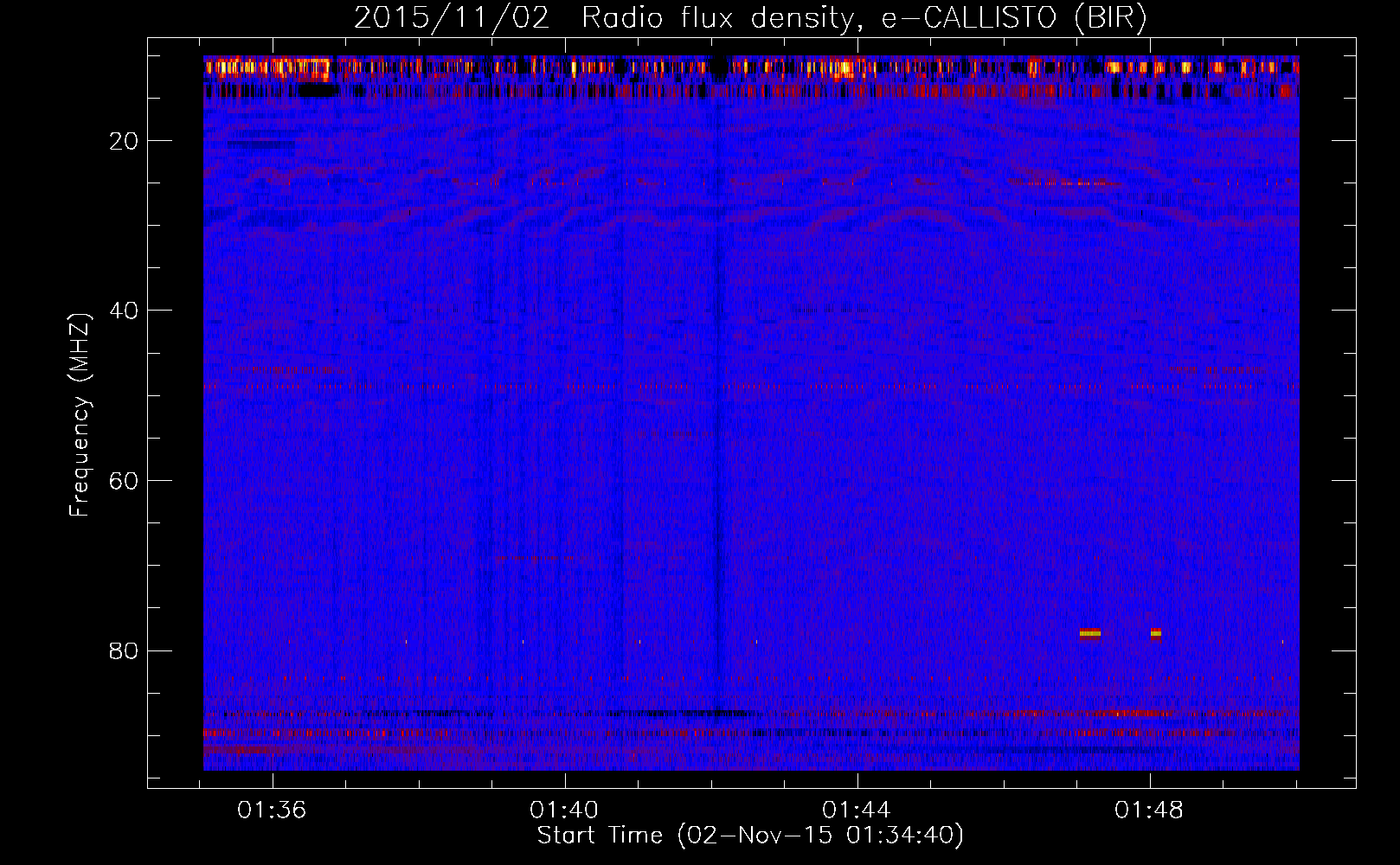Screen dimensions: 1400x865
Task: Click the 'Start Time (02-Nov-15 01:34:40)' axis label
Action: (750, 836)
